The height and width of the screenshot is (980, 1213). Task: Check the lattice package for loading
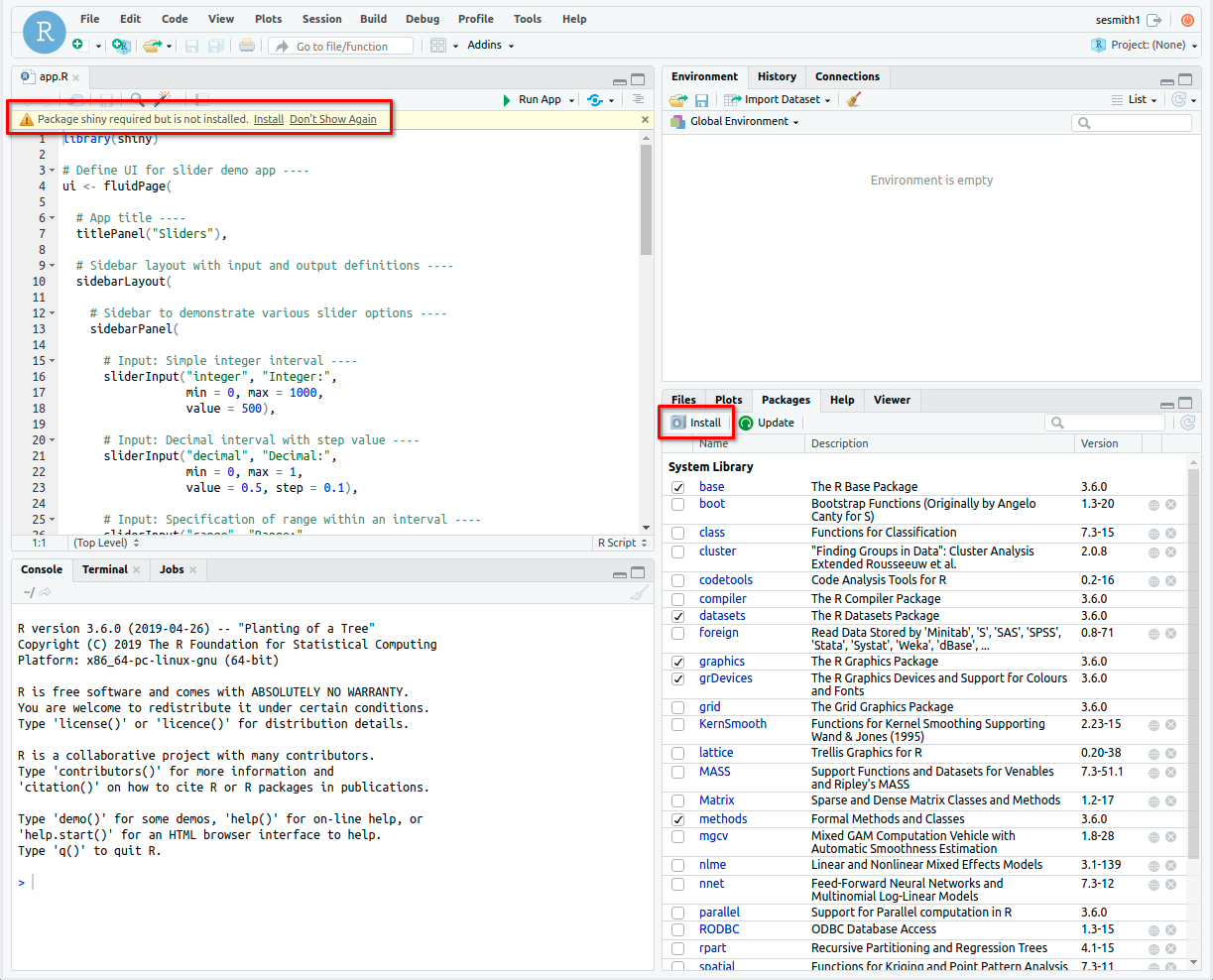click(x=678, y=752)
